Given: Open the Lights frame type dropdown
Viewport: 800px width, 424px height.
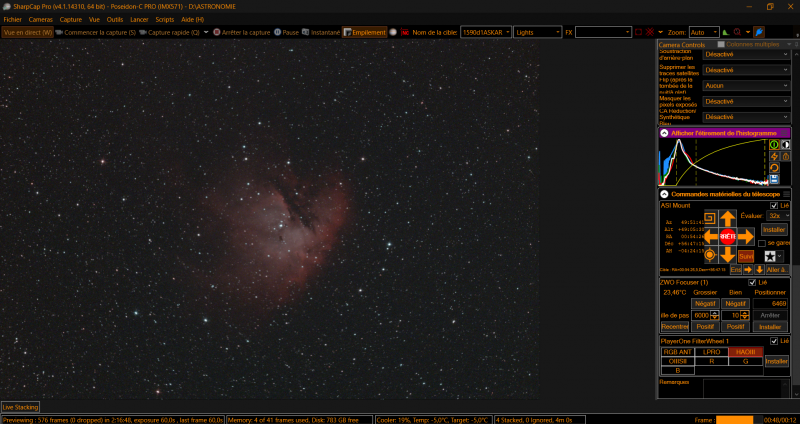Looking at the screenshot, I should tap(537, 32).
